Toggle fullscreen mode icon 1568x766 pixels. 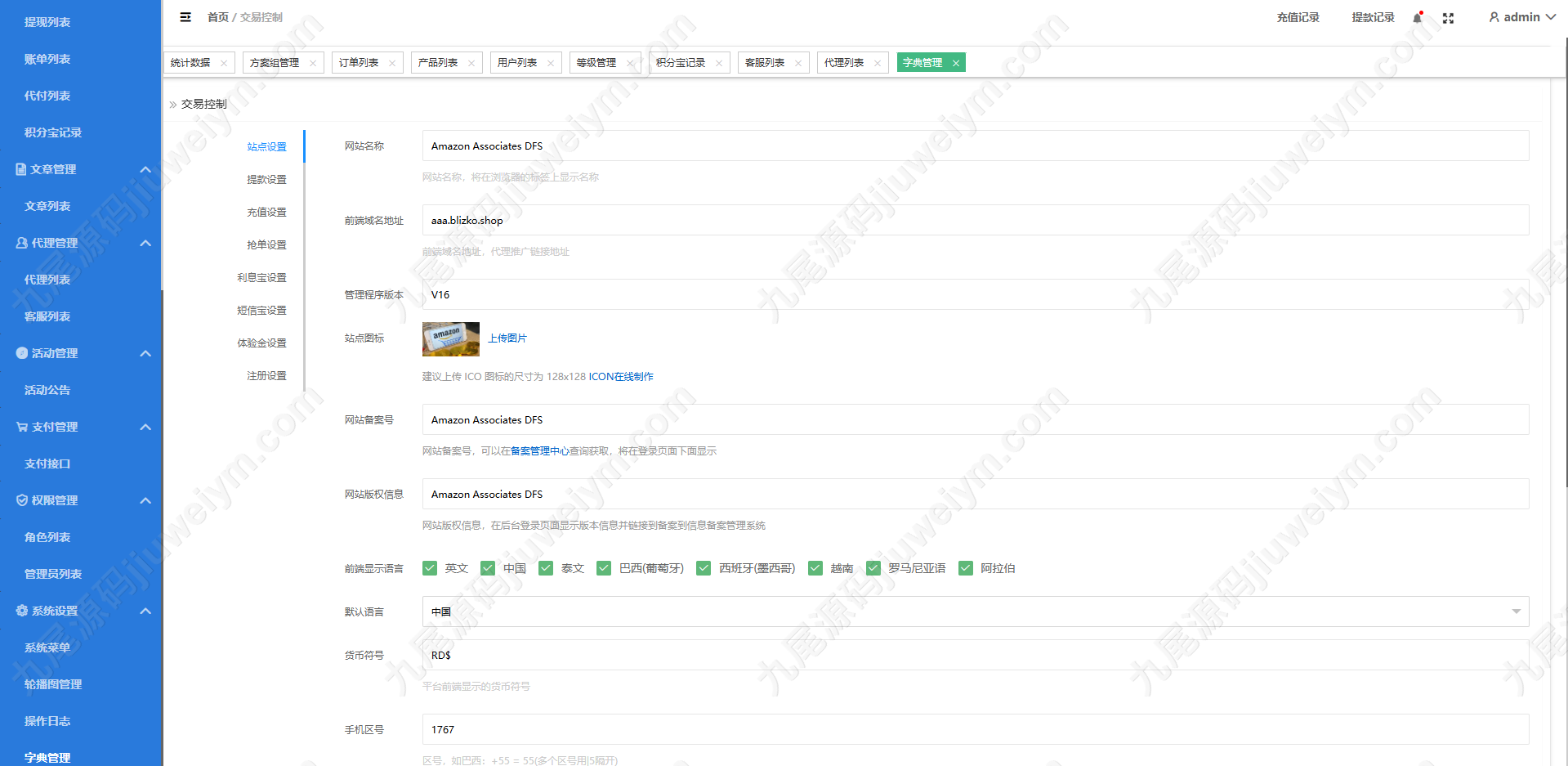(1448, 18)
